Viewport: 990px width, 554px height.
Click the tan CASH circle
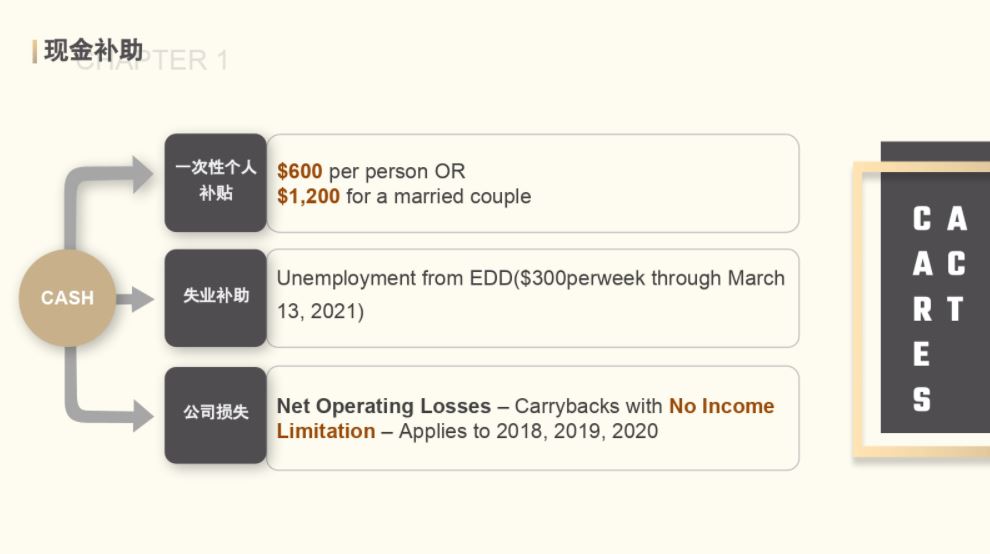click(67, 298)
